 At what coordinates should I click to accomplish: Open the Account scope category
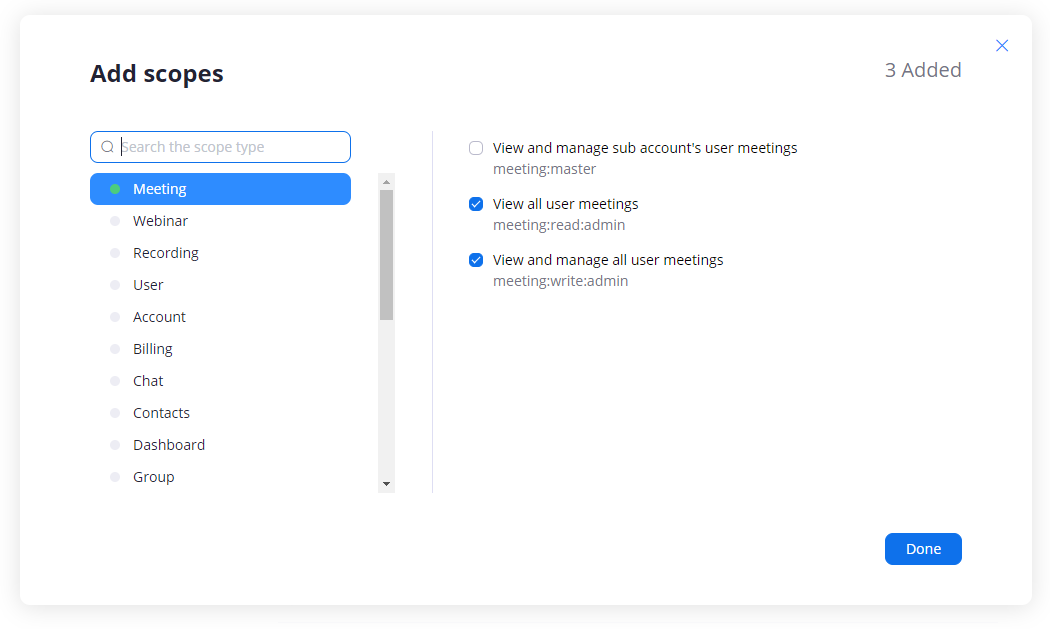(220, 317)
